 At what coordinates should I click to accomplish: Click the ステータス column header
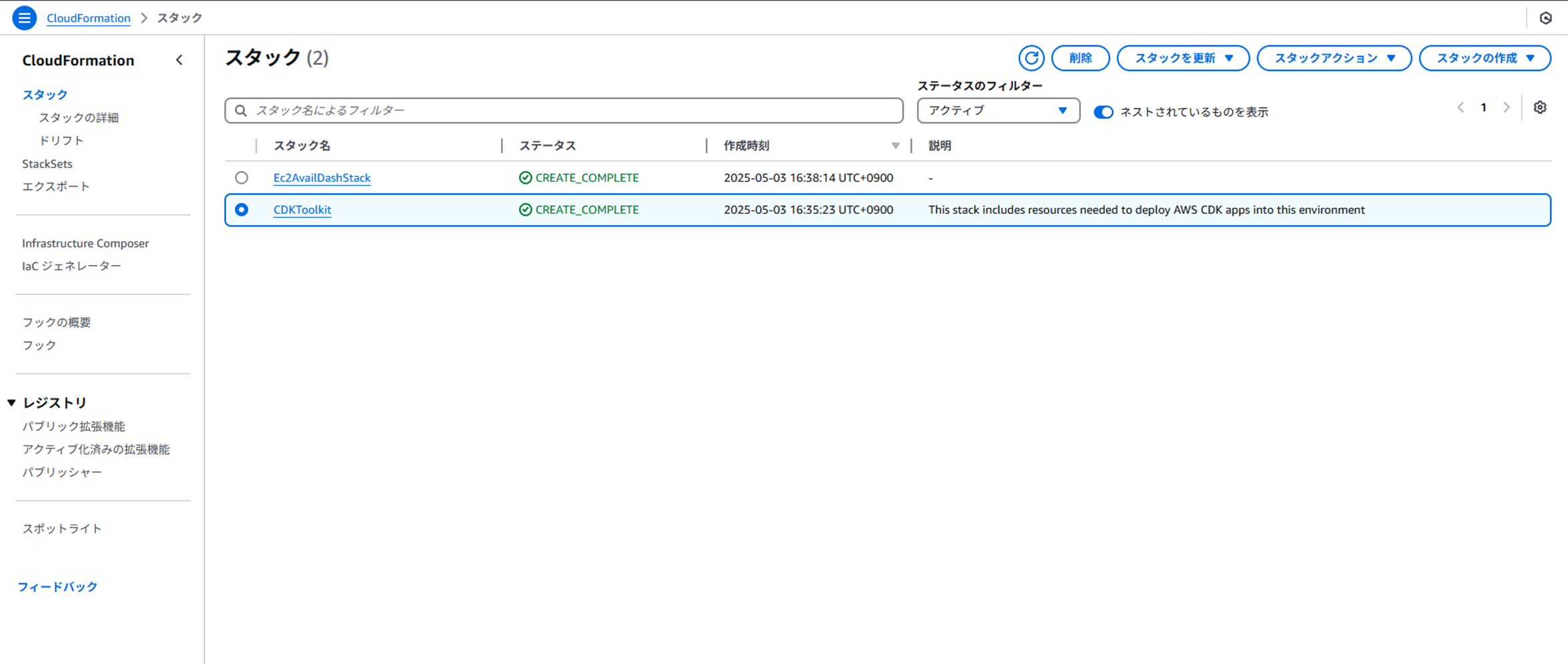click(548, 146)
